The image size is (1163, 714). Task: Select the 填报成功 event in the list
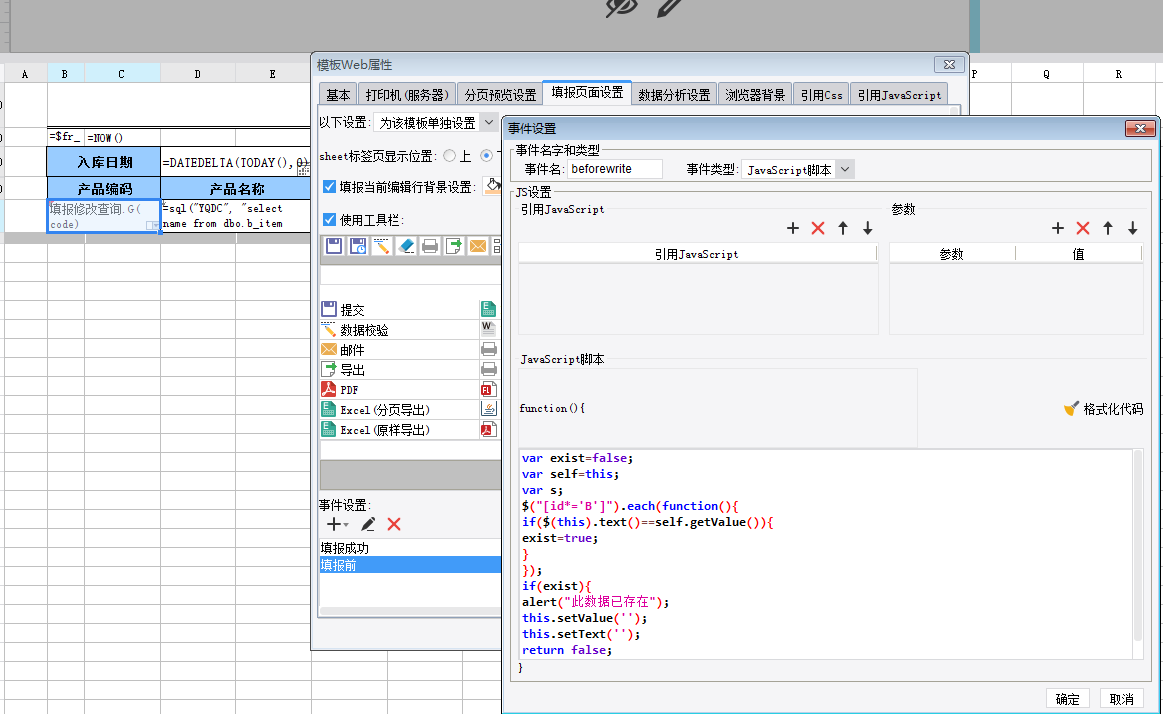(410, 548)
